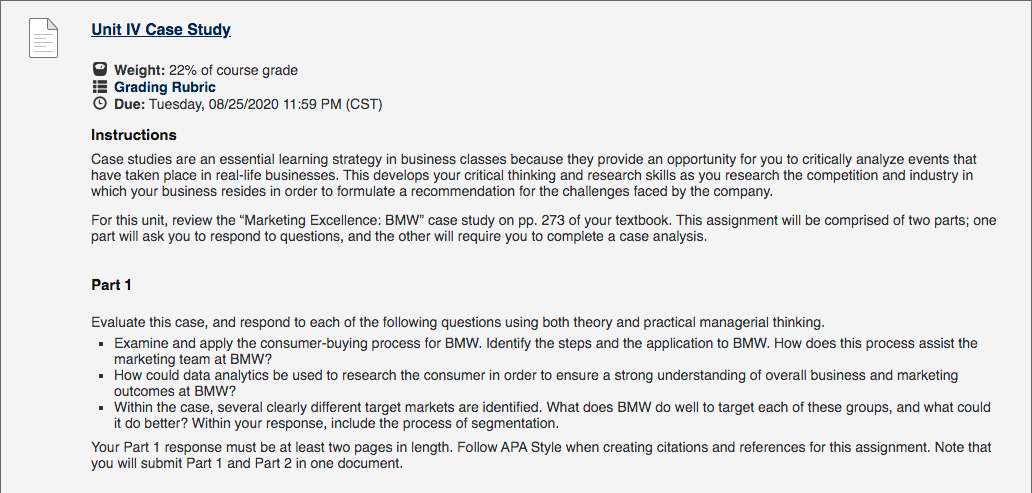Click the clock icon next to Due
This screenshot has width=1032, height=493.
point(99,103)
